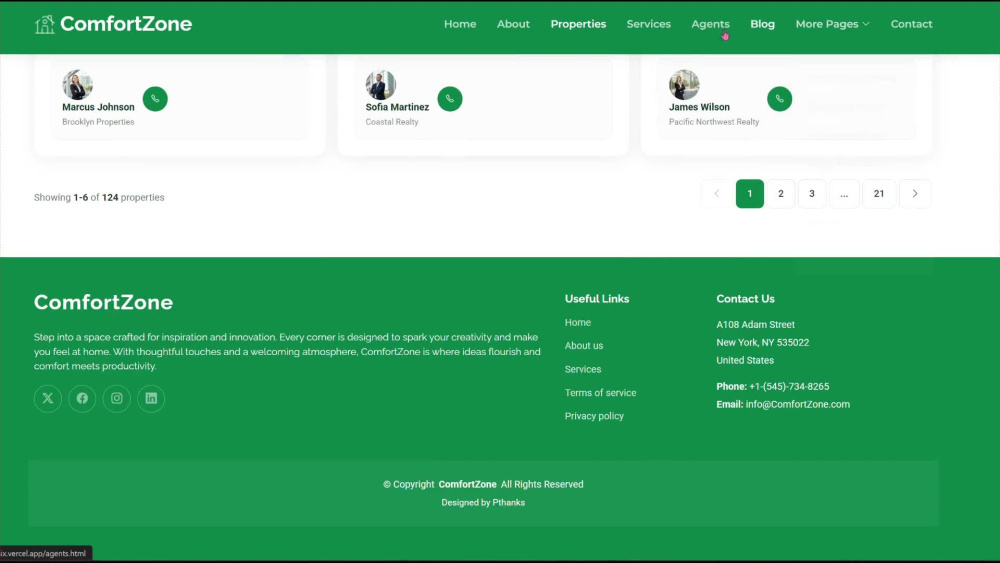
Task: Select pagination page 3
Action: point(812,194)
